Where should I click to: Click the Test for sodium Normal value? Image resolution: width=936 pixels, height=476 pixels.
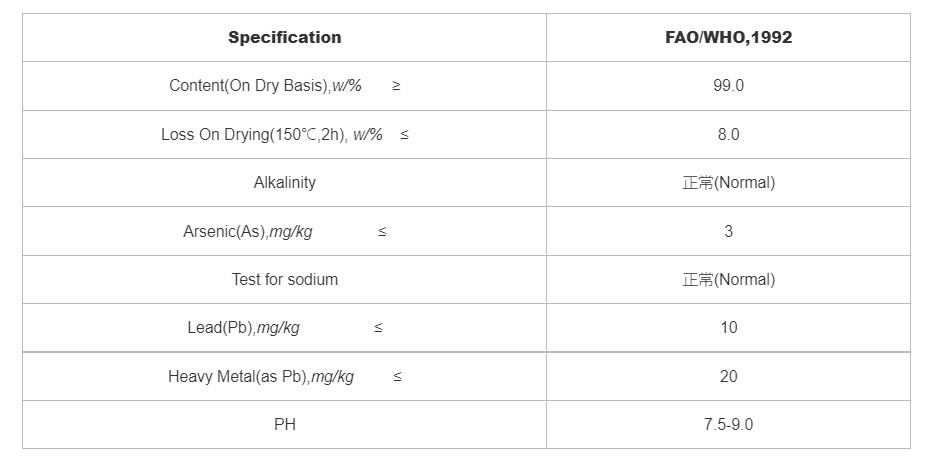pyautogui.click(x=728, y=280)
